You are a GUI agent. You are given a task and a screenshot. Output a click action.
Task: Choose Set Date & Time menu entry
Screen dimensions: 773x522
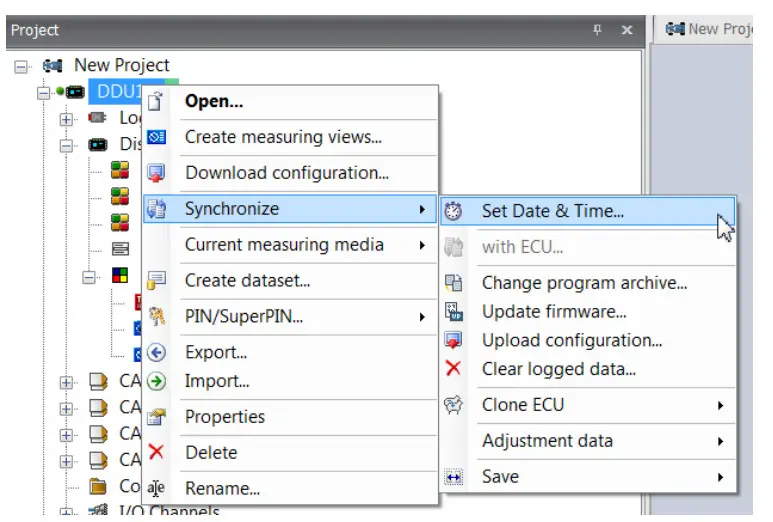click(x=552, y=211)
